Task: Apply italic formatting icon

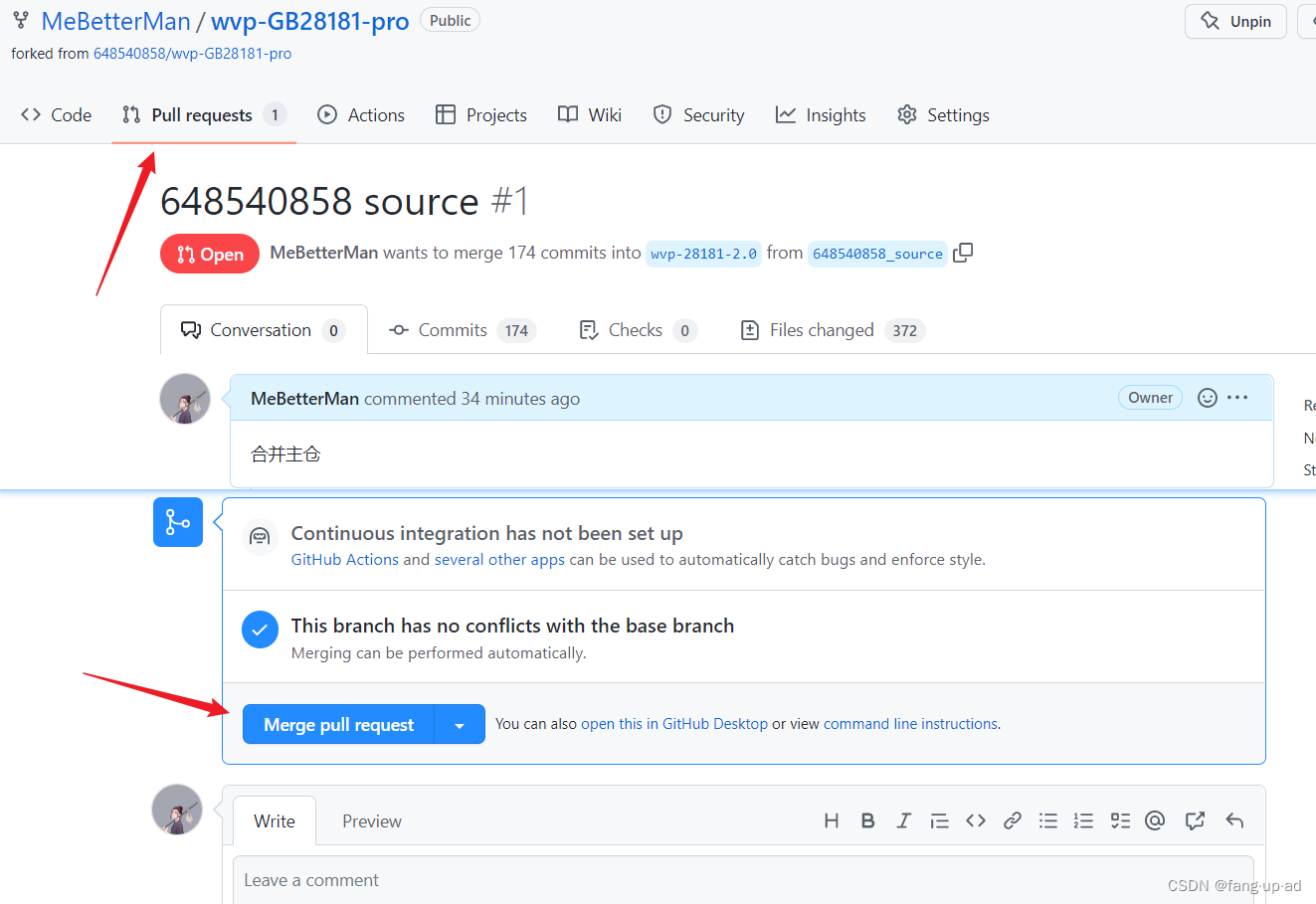Action: [x=903, y=820]
